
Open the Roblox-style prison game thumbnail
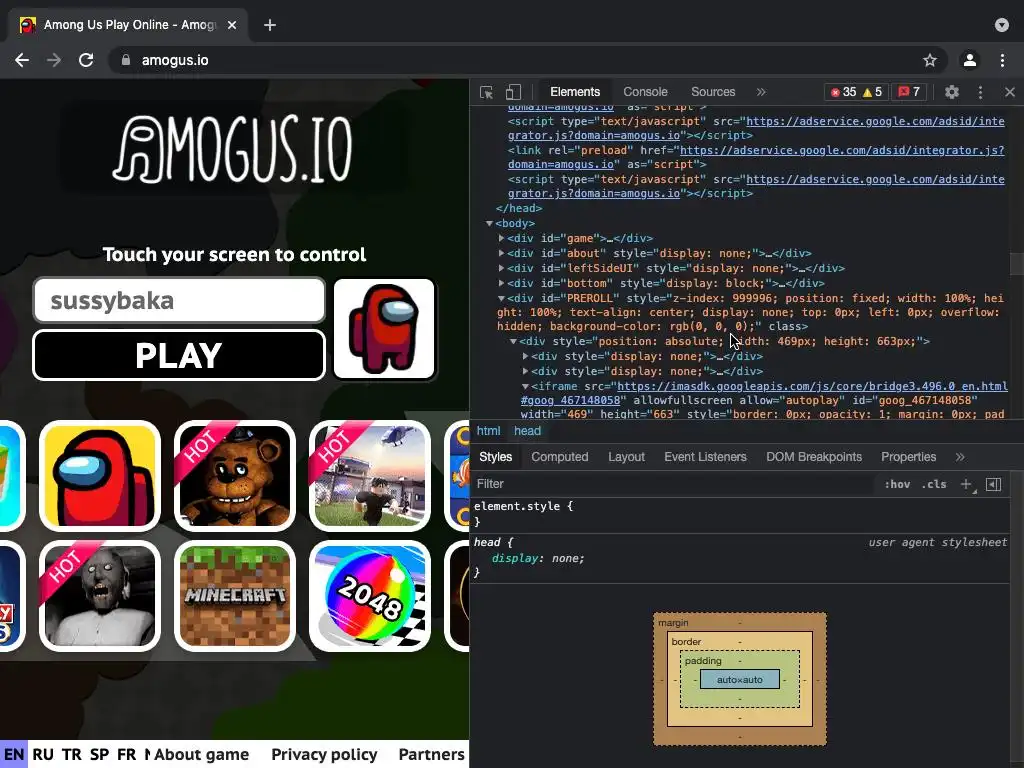[x=370, y=475]
